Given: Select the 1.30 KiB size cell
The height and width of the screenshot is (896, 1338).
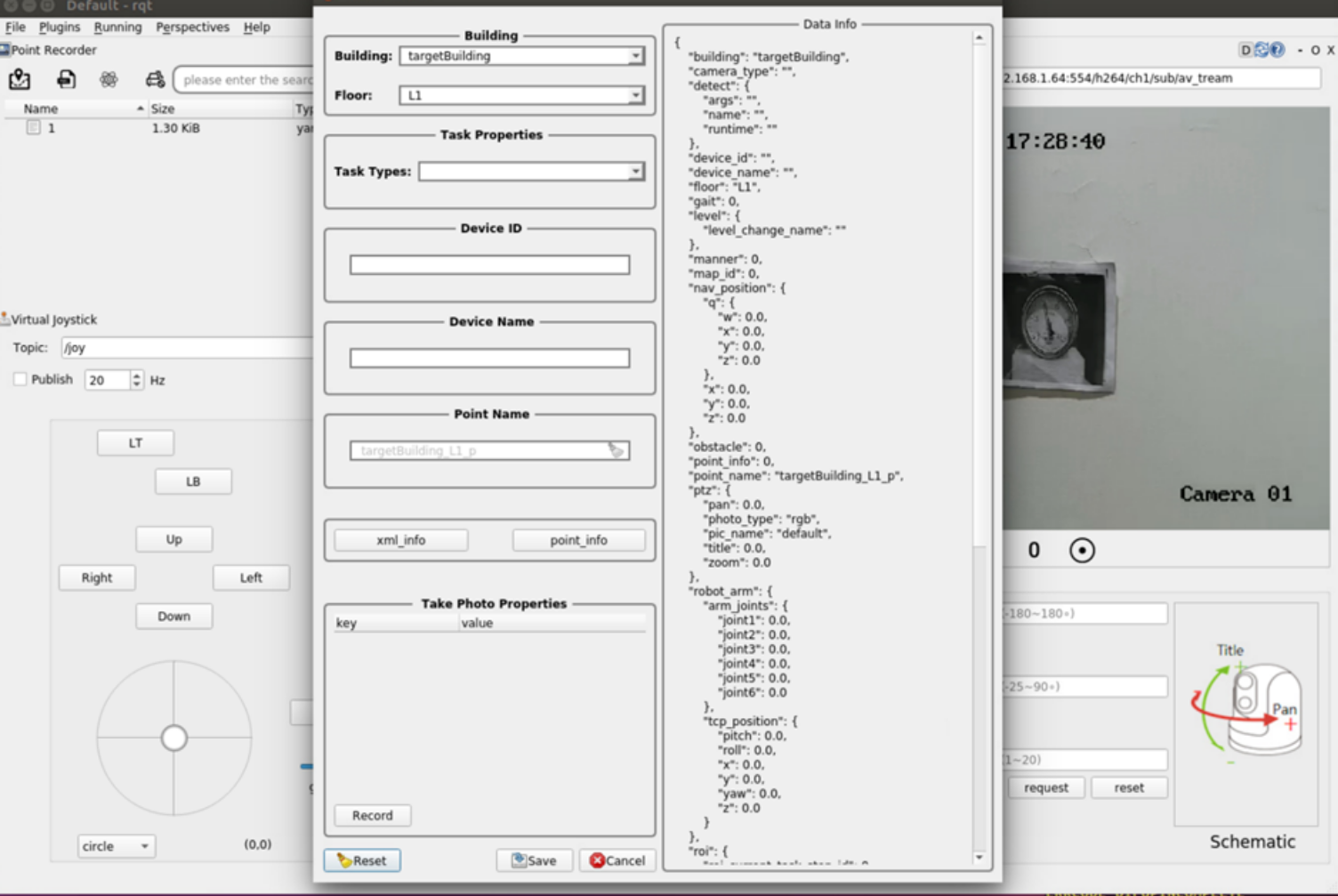Looking at the screenshot, I should point(176,128).
